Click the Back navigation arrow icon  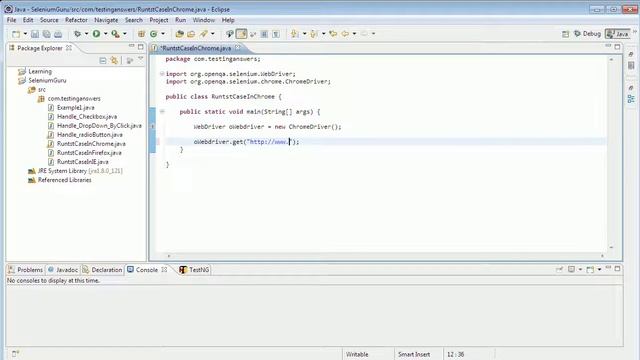pos(345,34)
